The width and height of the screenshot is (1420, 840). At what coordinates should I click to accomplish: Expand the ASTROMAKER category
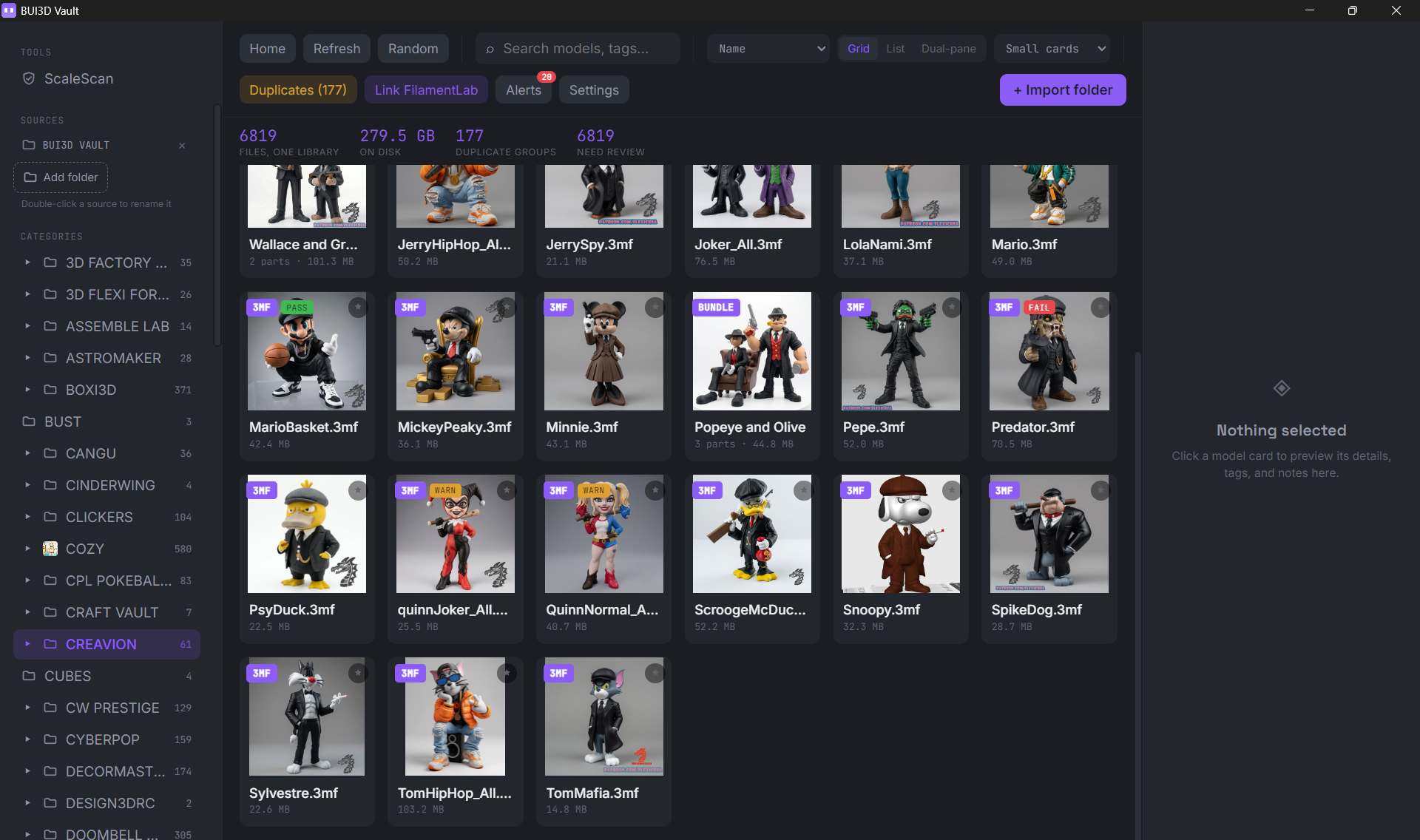pos(27,358)
